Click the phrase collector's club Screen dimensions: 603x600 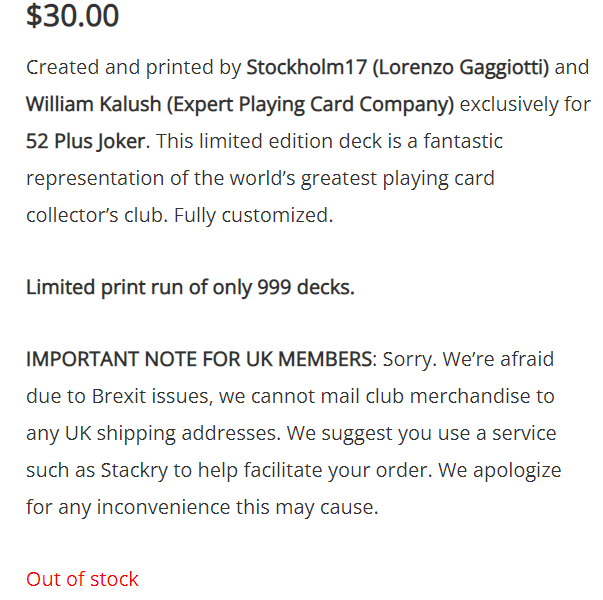tap(97, 215)
